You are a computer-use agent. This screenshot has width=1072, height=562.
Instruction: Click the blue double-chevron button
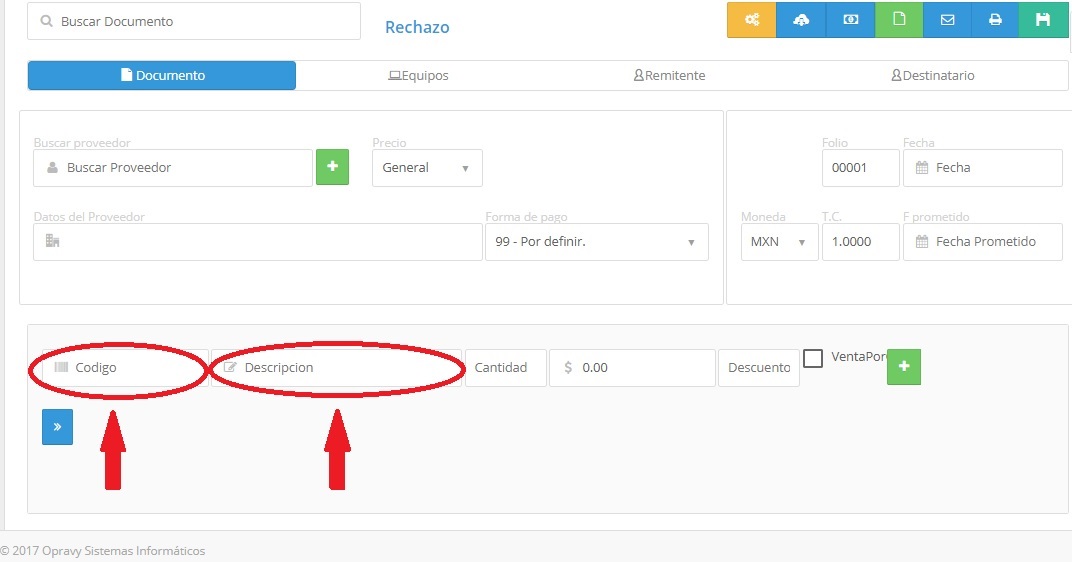[57, 427]
